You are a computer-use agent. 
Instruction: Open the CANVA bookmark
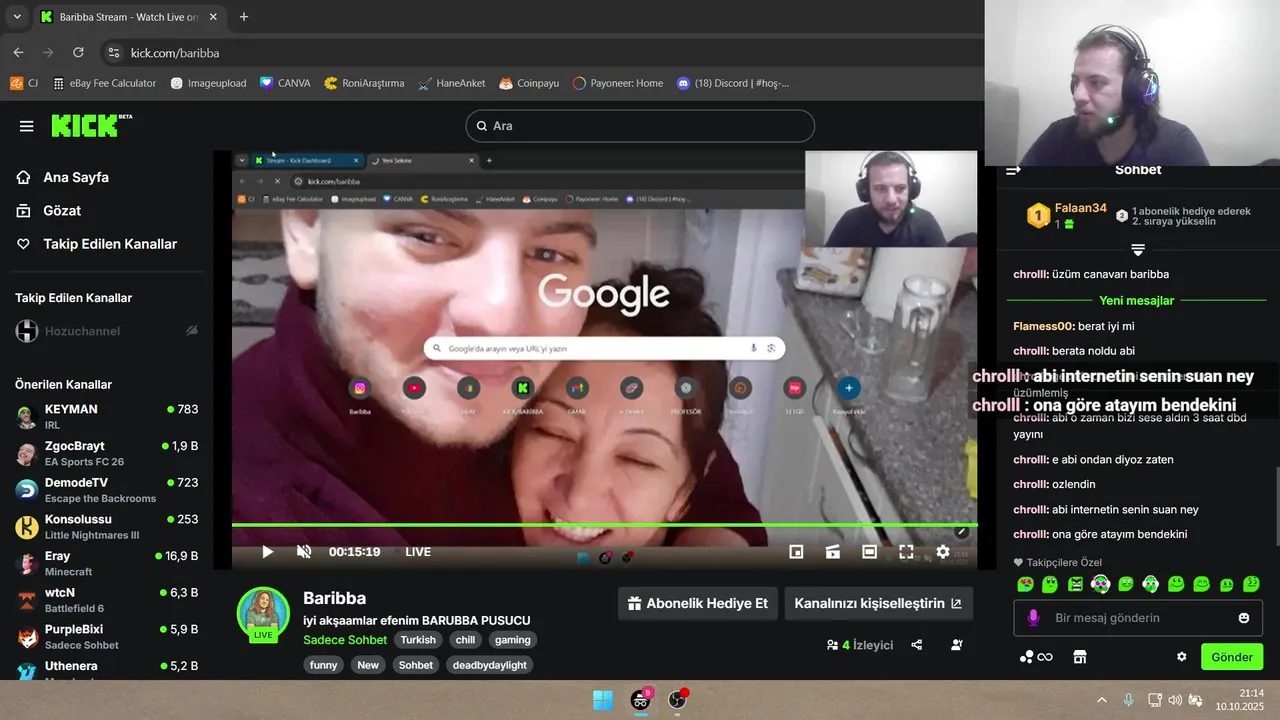285,83
